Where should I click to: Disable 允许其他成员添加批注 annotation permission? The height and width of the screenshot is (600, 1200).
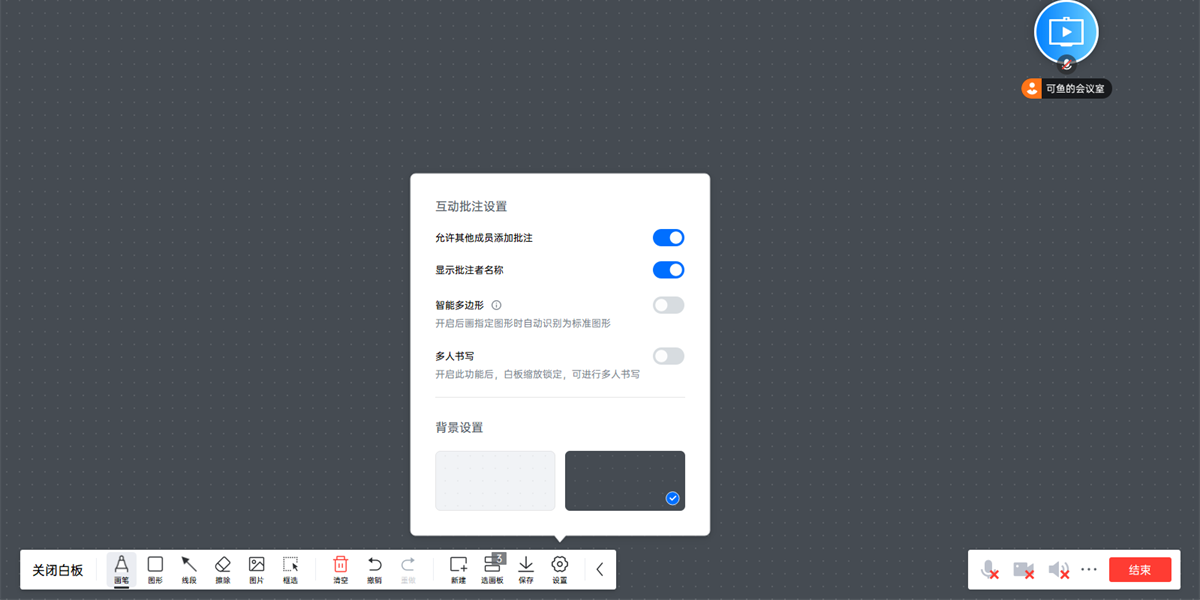point(668,237)
